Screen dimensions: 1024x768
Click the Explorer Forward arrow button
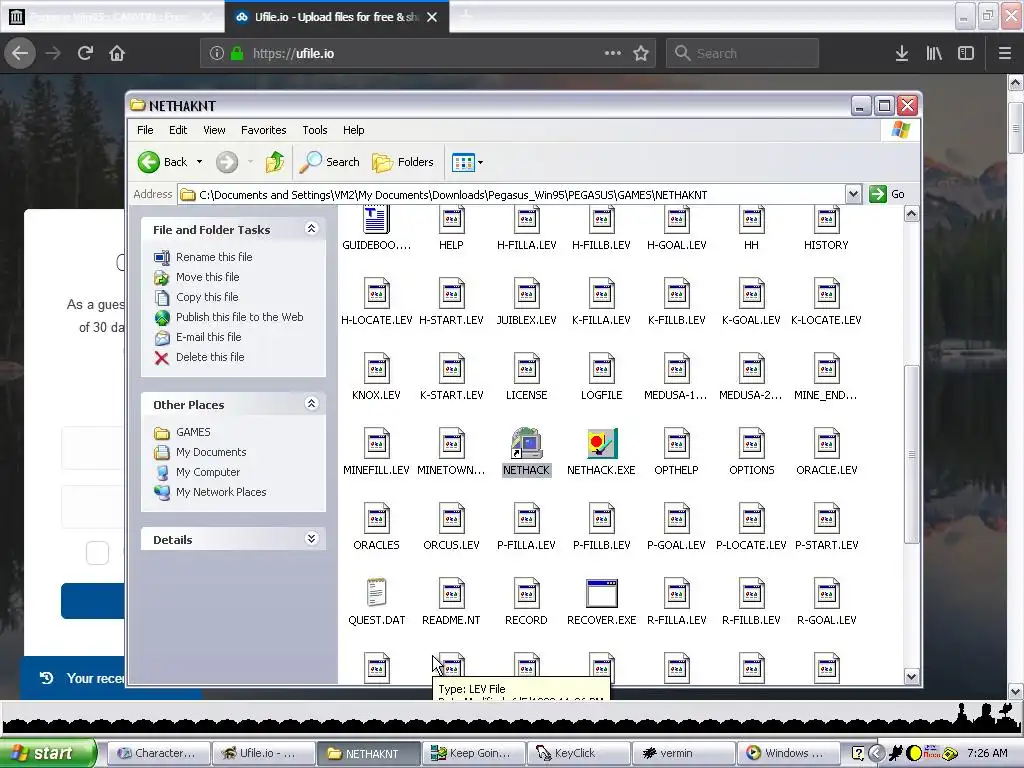coord(227,162)
